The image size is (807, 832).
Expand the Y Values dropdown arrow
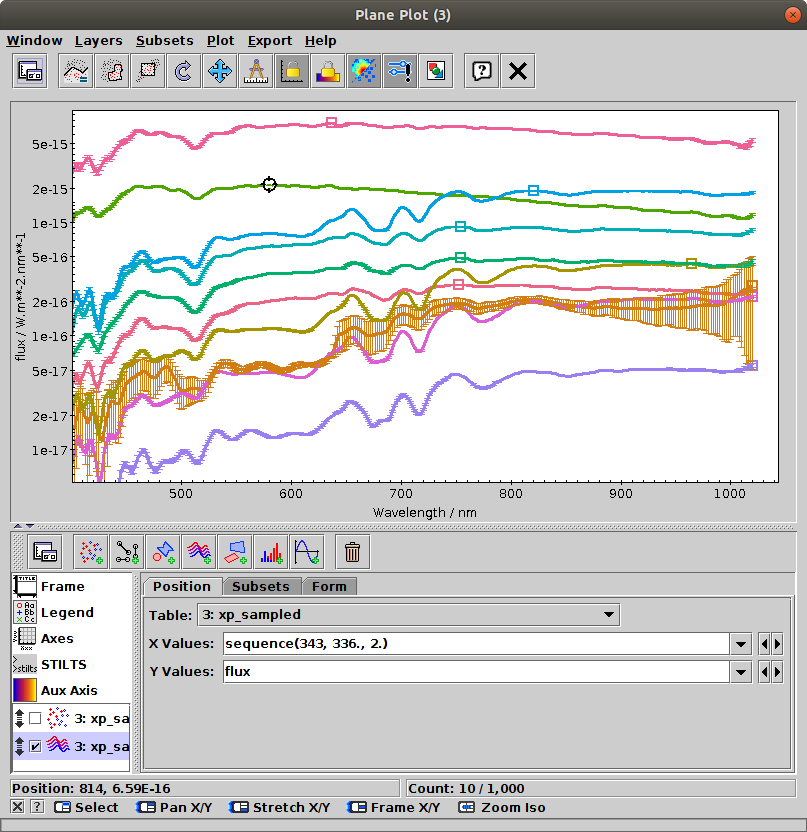coord(741,672)
